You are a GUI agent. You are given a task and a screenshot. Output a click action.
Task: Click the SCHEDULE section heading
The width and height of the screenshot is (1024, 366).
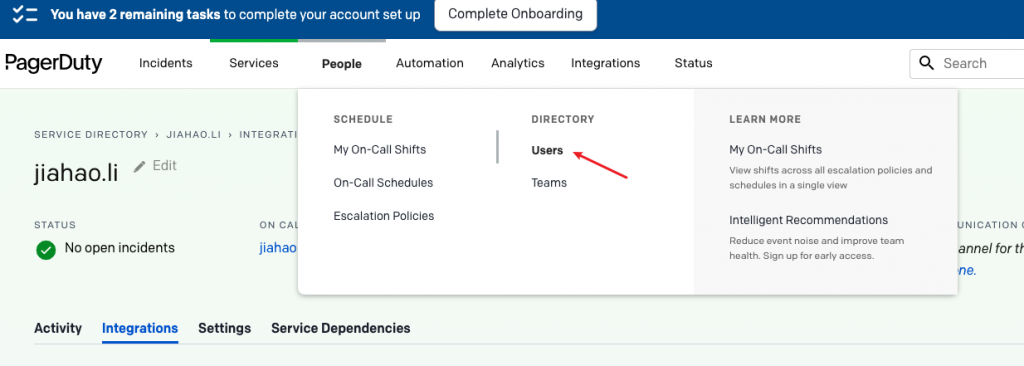pyautogui.click(x=363, y=120)
